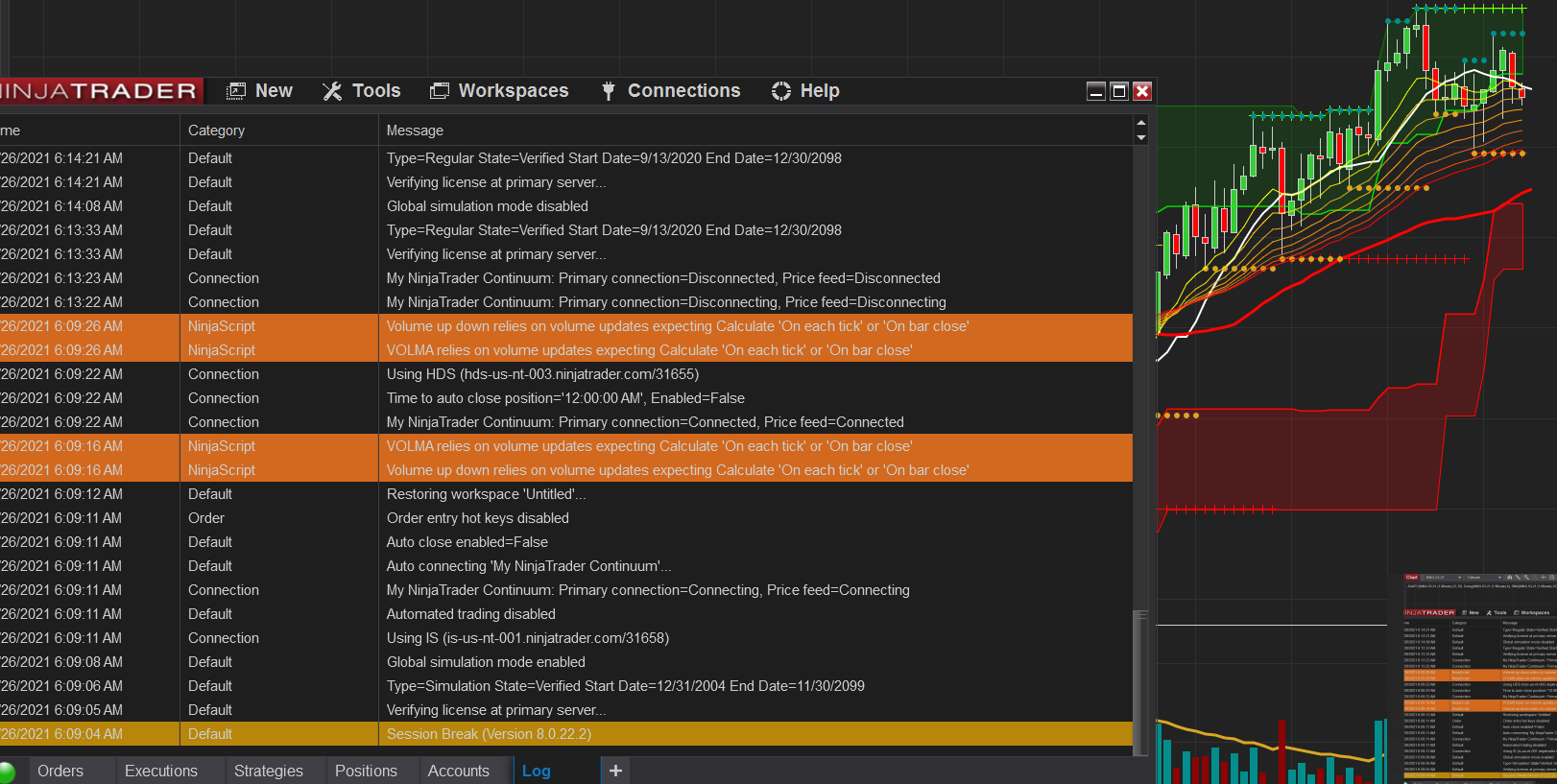Switch to the Executions tab
This screenshot has width=1557, height=784.
[x=161, y=771]
